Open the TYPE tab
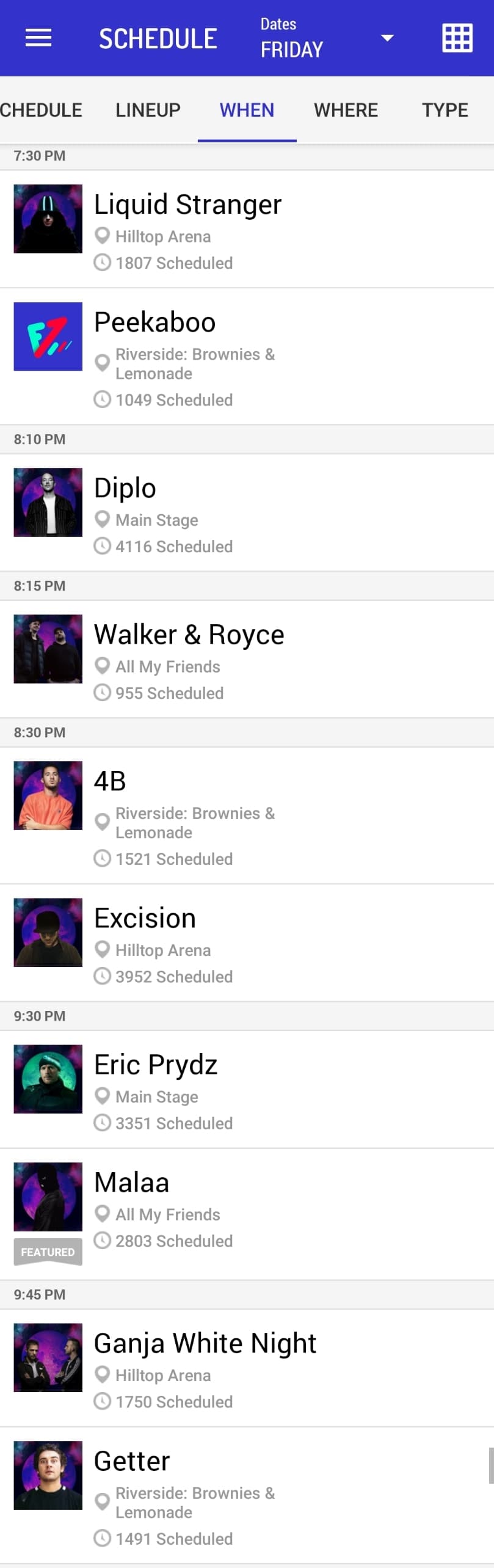Screen dimensions: 494x1568 coord(445,110)
